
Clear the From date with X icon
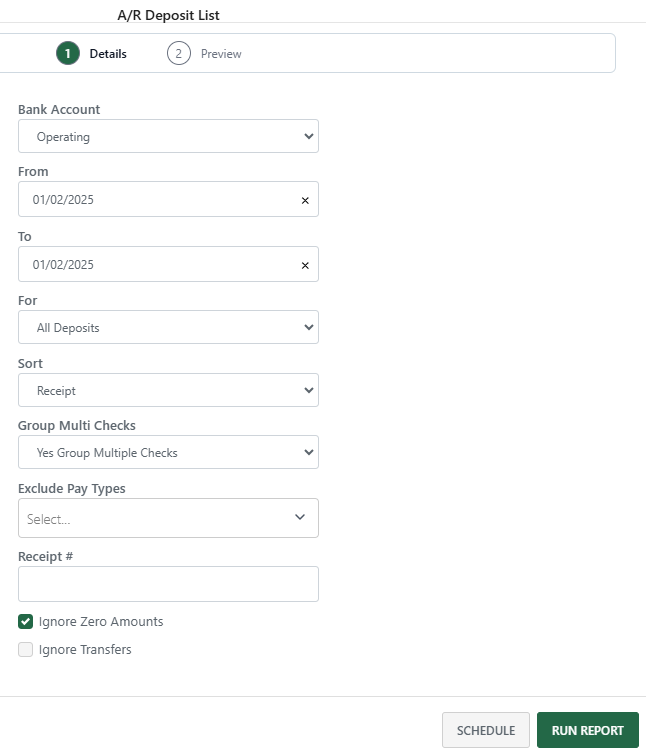[x=305, y=200]
